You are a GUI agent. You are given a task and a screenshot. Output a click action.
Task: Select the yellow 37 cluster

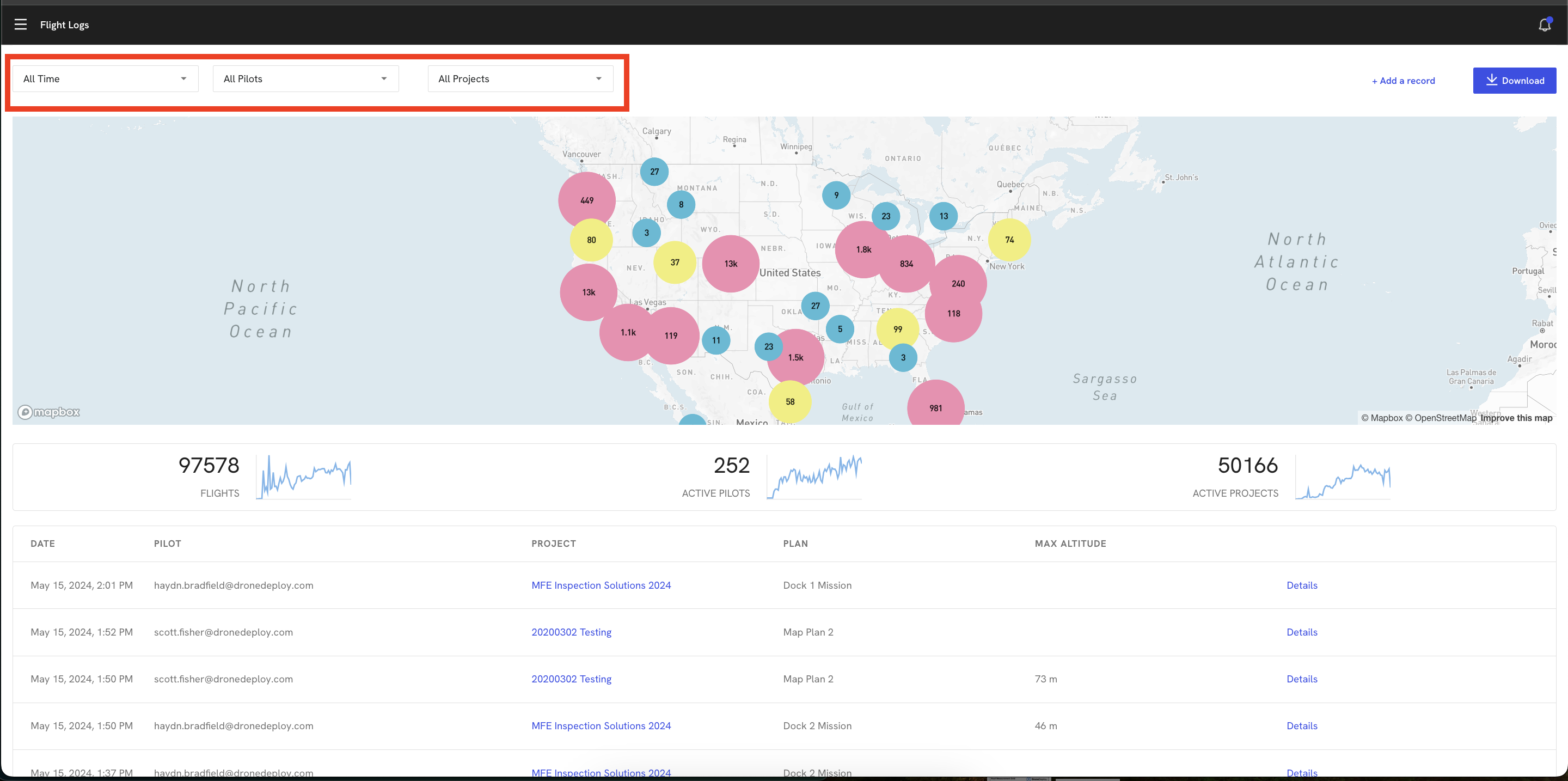pos(675,263)
